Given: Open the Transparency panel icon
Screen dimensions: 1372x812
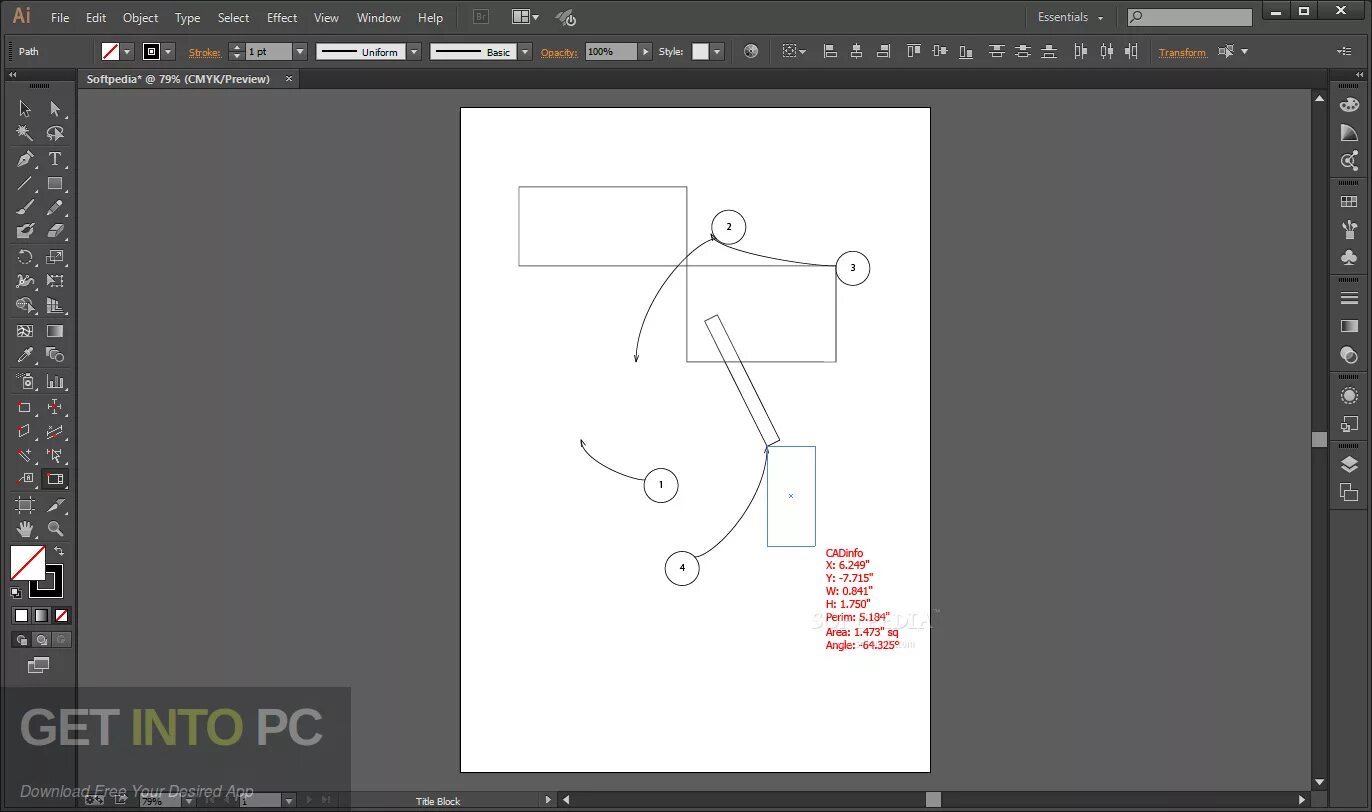Looking at the screenshot, I should pyautogui.click(x=1349, y=354).
